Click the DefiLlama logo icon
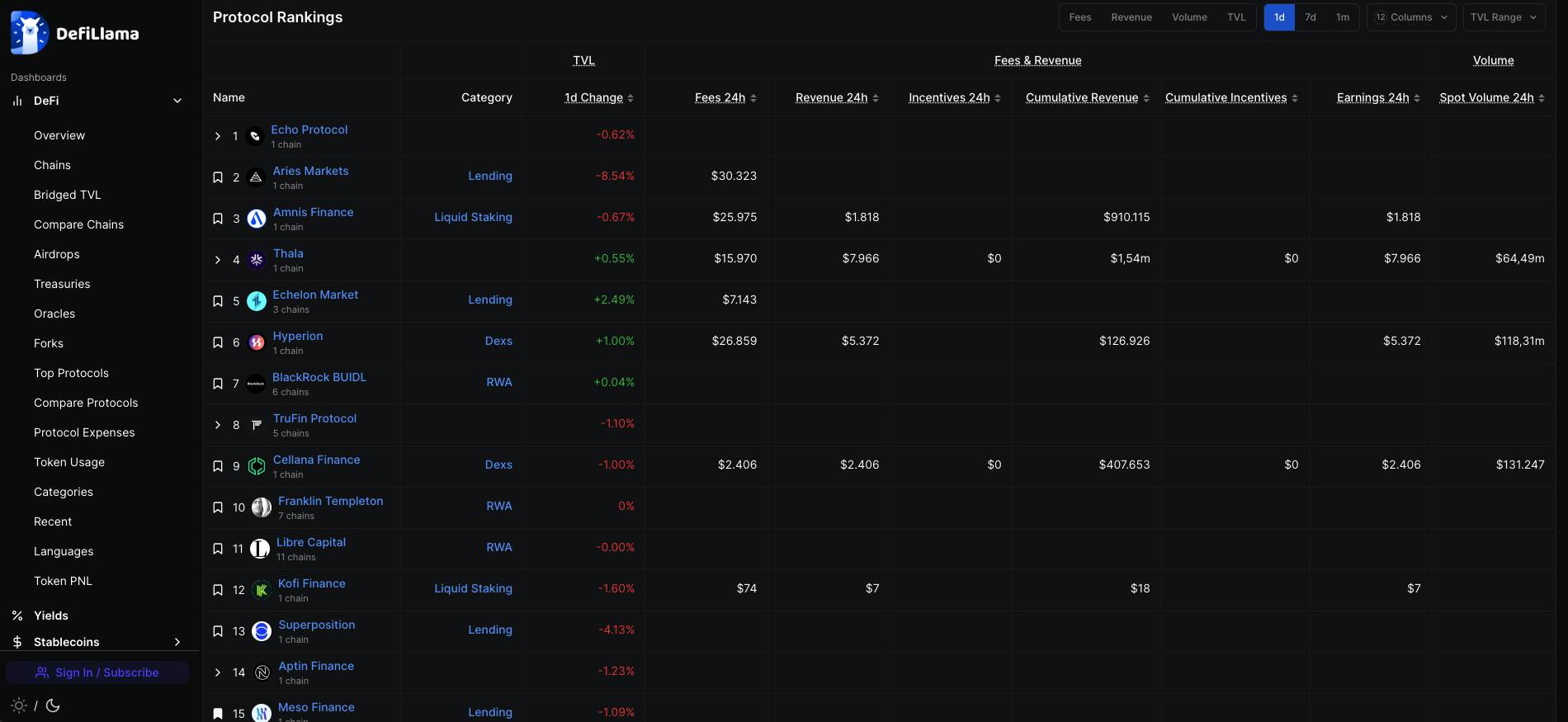Image resolution: width=1568 pixels, height=722 pixels. [x=29, y=33]
